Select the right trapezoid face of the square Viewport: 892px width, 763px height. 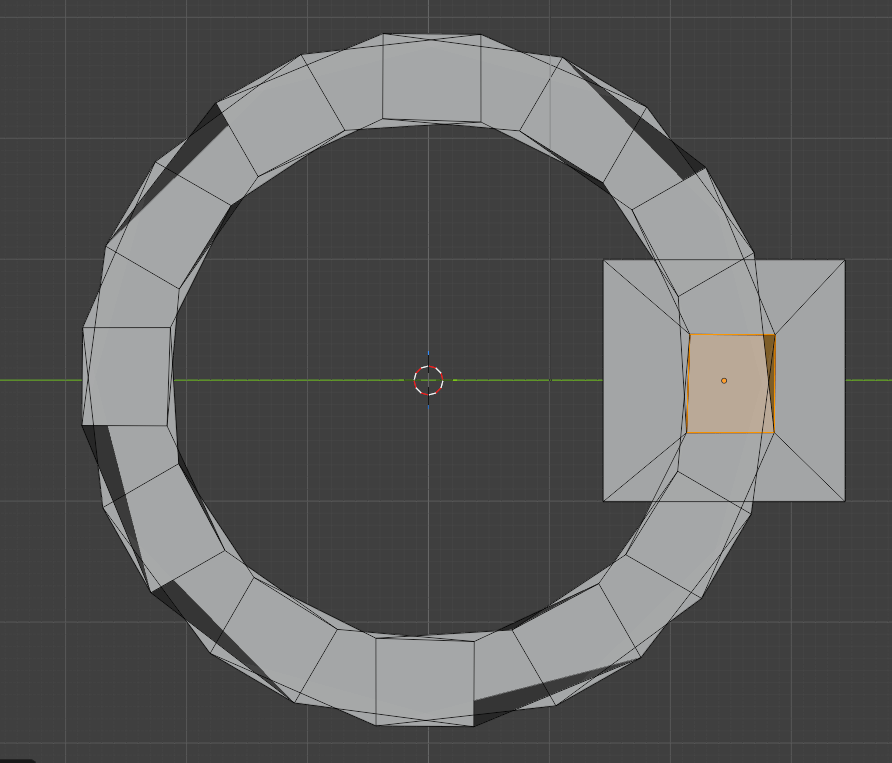(810, 381)
